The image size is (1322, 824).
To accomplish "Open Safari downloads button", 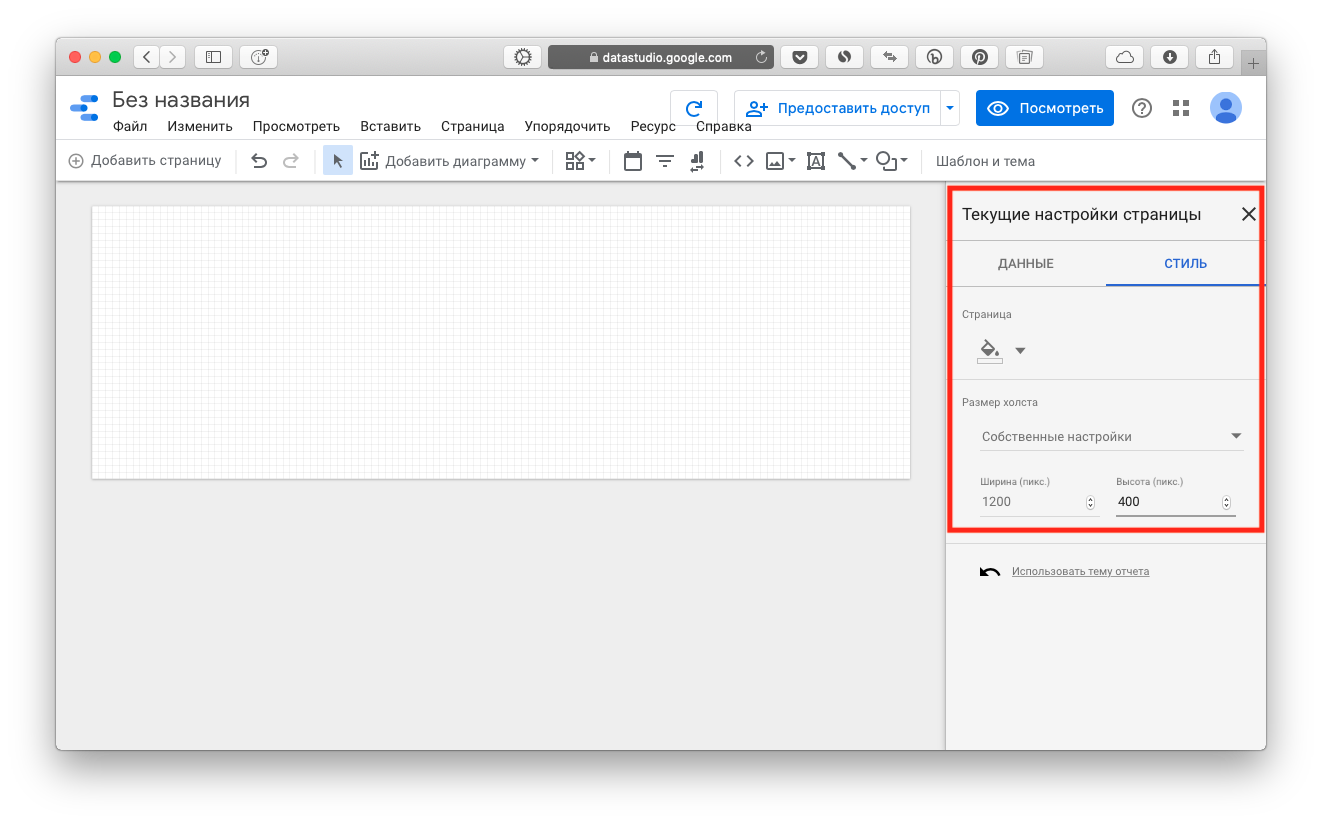I will [1169, 57].
